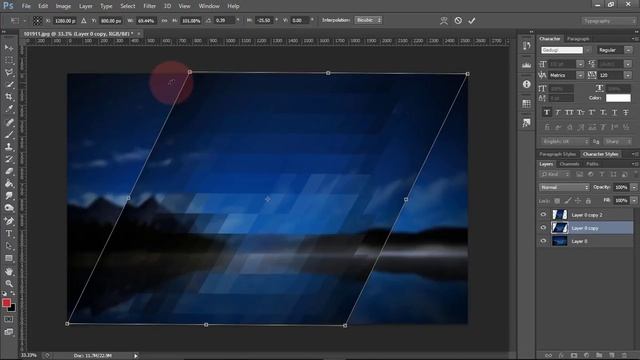Select the Healing Brush tool
This screenshot has width=640, height=360.
pyautogui.click(x=9, y=122)
